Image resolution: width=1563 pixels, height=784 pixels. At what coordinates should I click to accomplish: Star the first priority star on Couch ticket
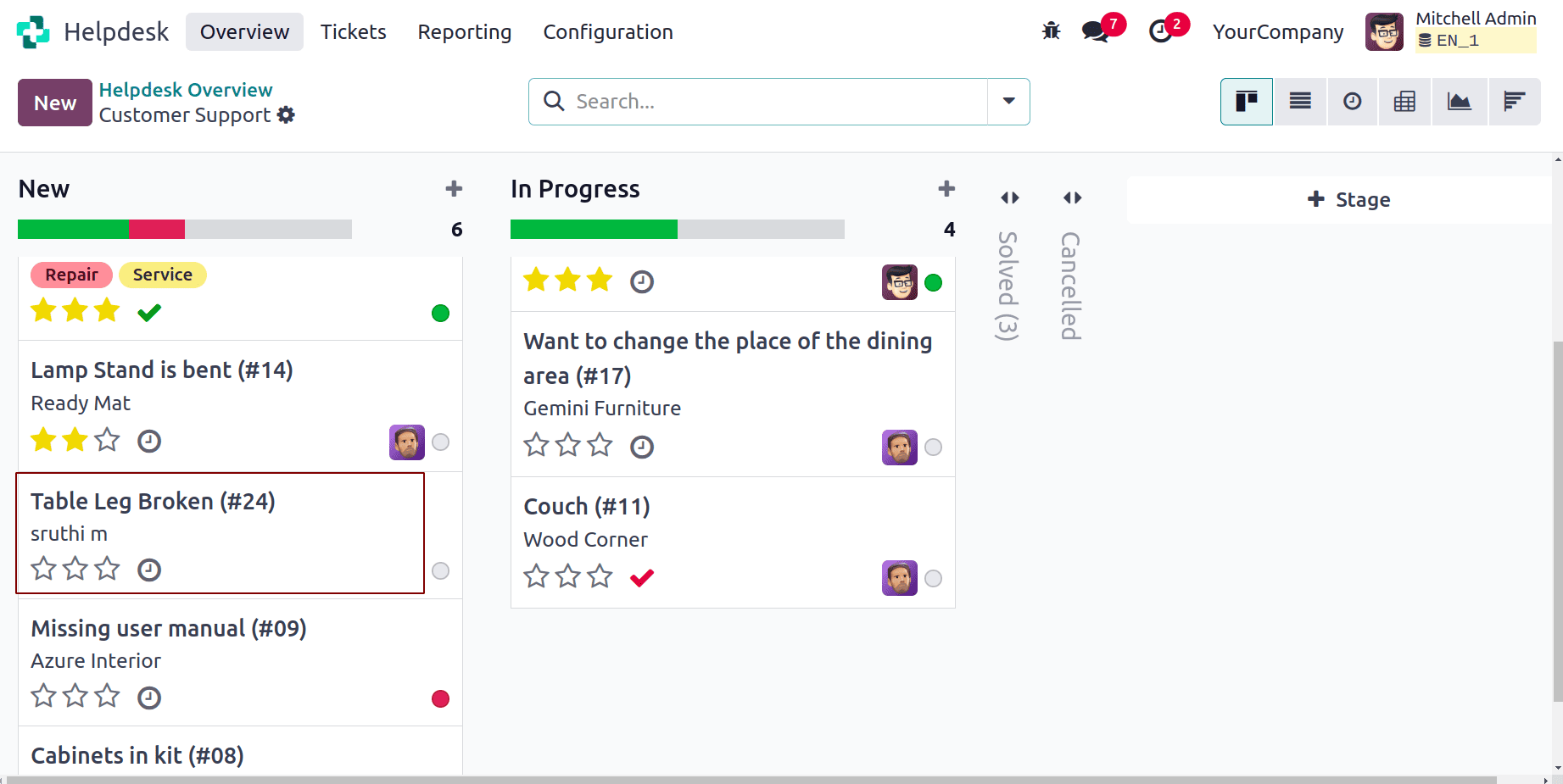[536, 575]
